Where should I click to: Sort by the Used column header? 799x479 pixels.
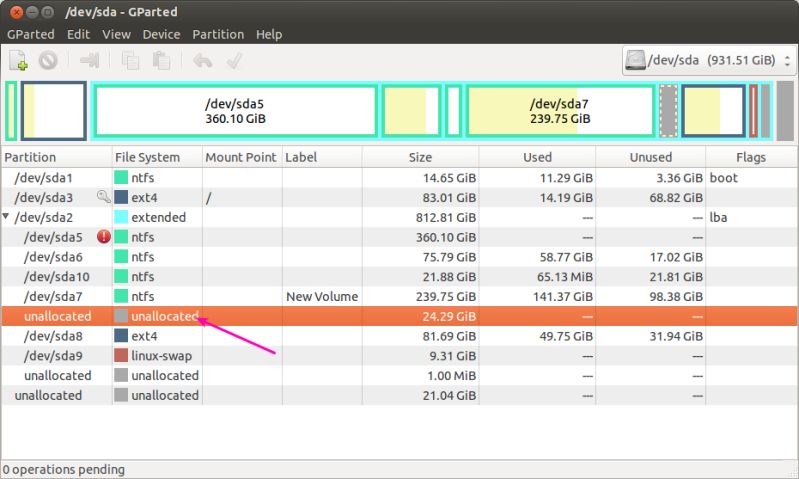537,157
